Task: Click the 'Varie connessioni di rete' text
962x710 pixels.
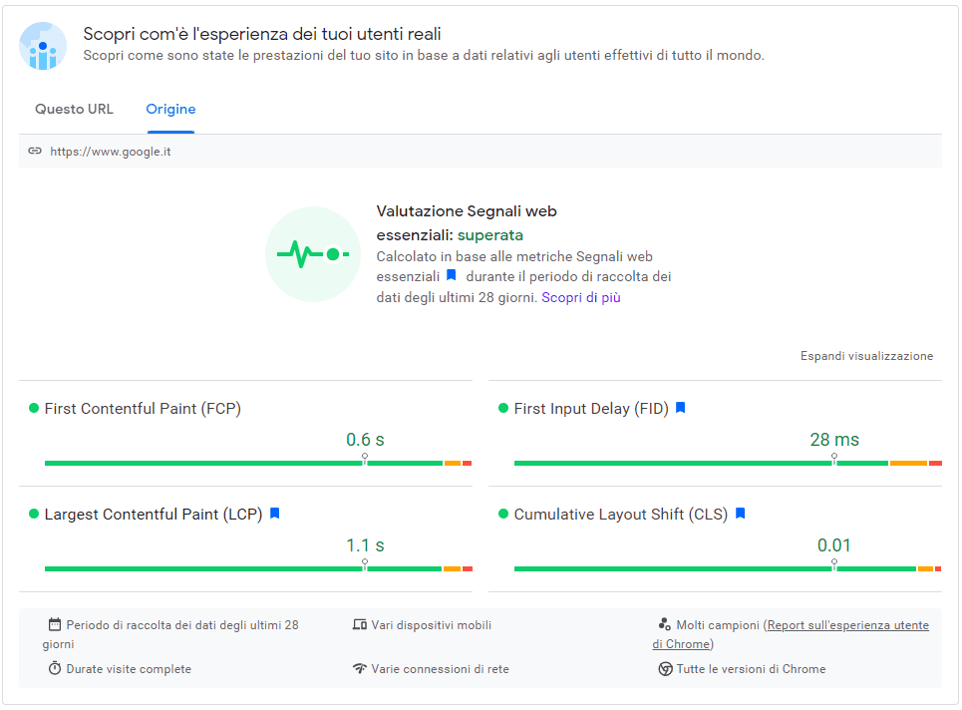Action: [440, 669]
